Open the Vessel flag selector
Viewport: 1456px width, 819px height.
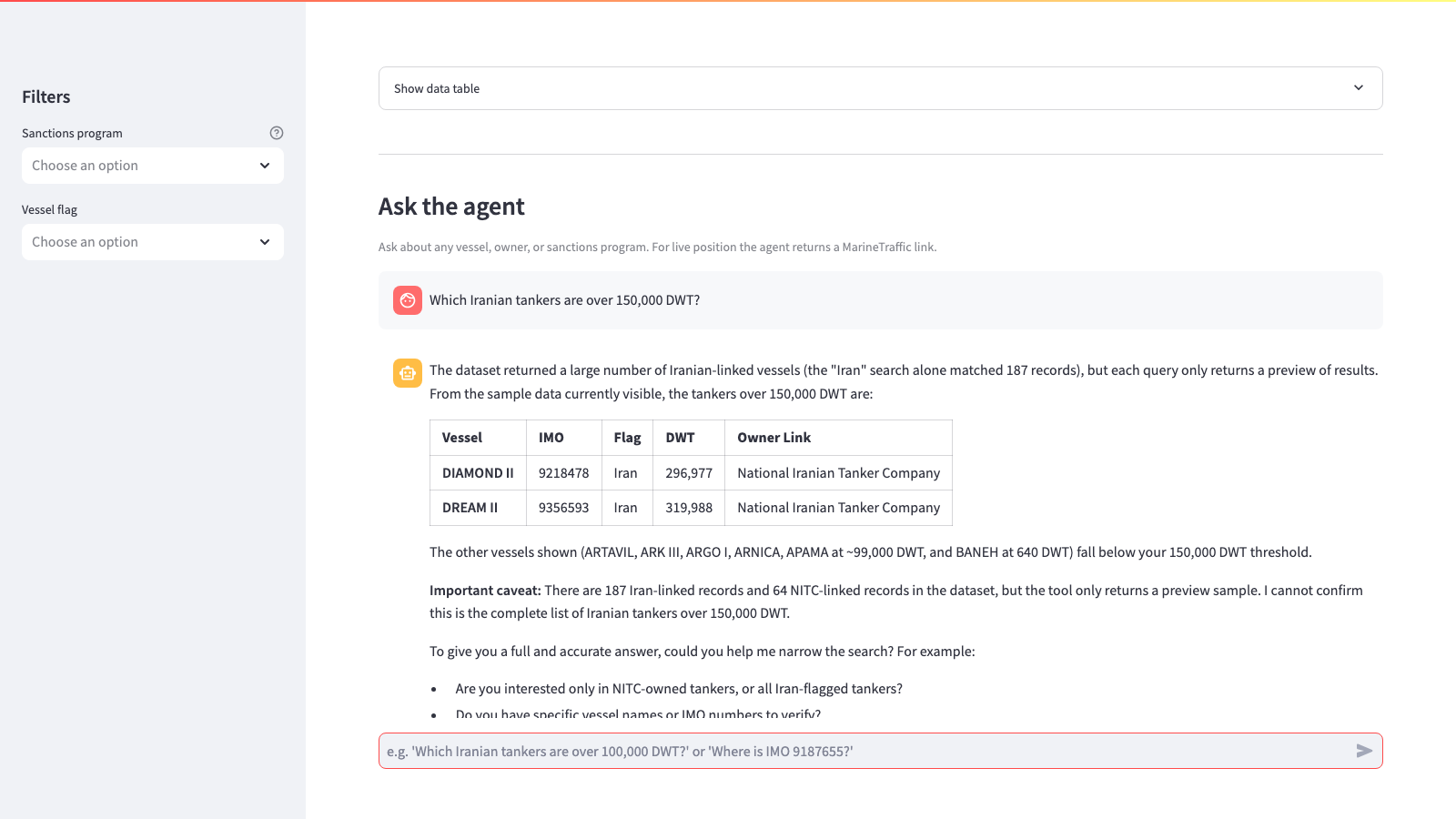click(x=153, y=242)
